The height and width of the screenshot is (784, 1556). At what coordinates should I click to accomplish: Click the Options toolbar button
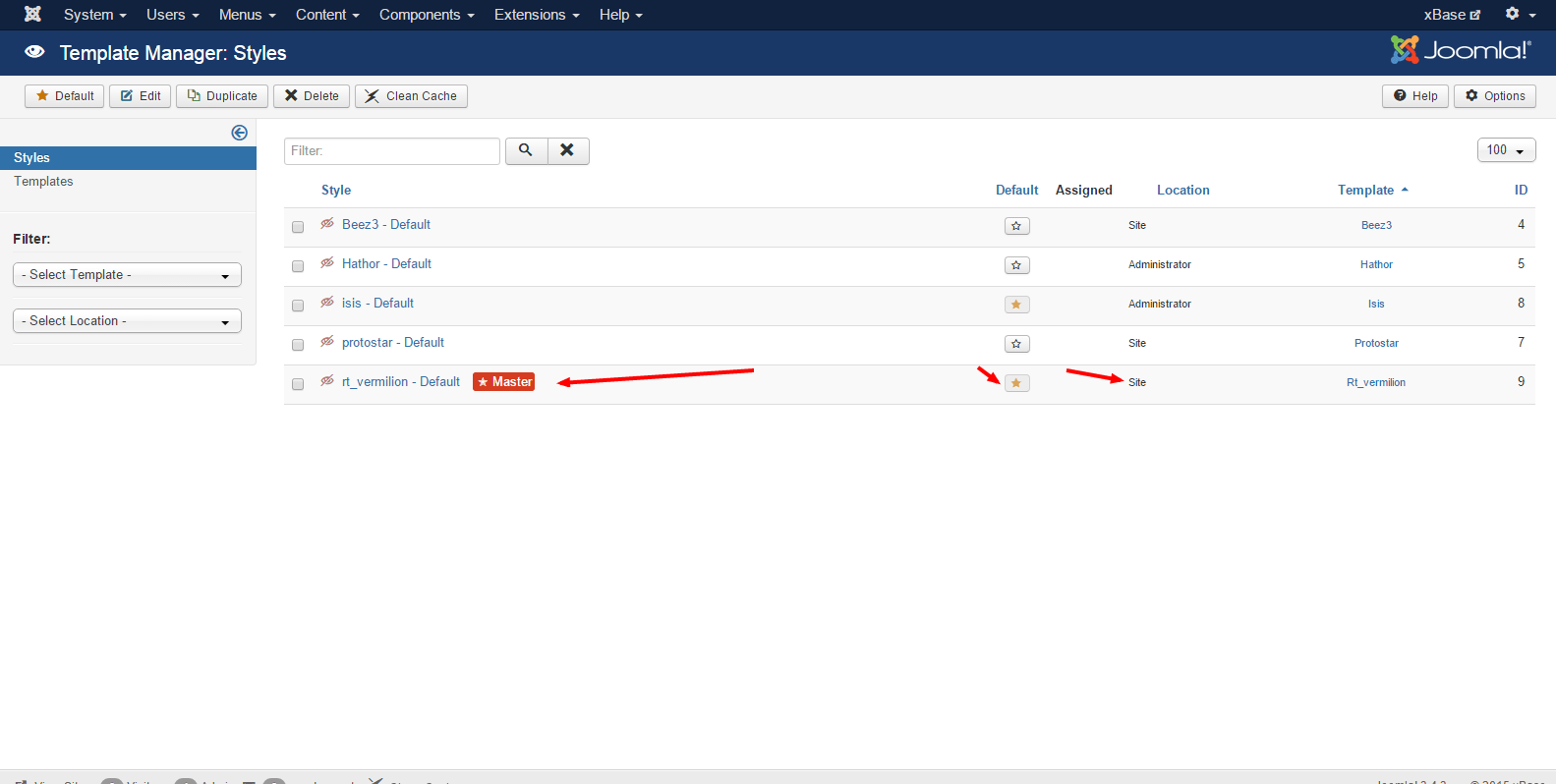(x=1495, y=95)
